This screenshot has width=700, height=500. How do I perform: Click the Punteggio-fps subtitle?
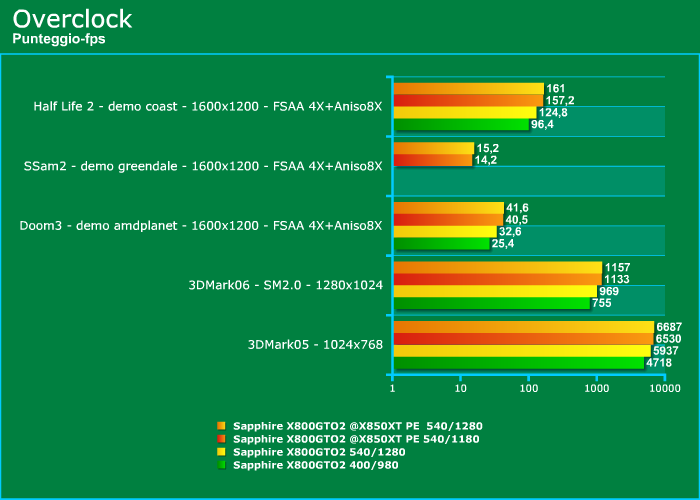point(59,39)
